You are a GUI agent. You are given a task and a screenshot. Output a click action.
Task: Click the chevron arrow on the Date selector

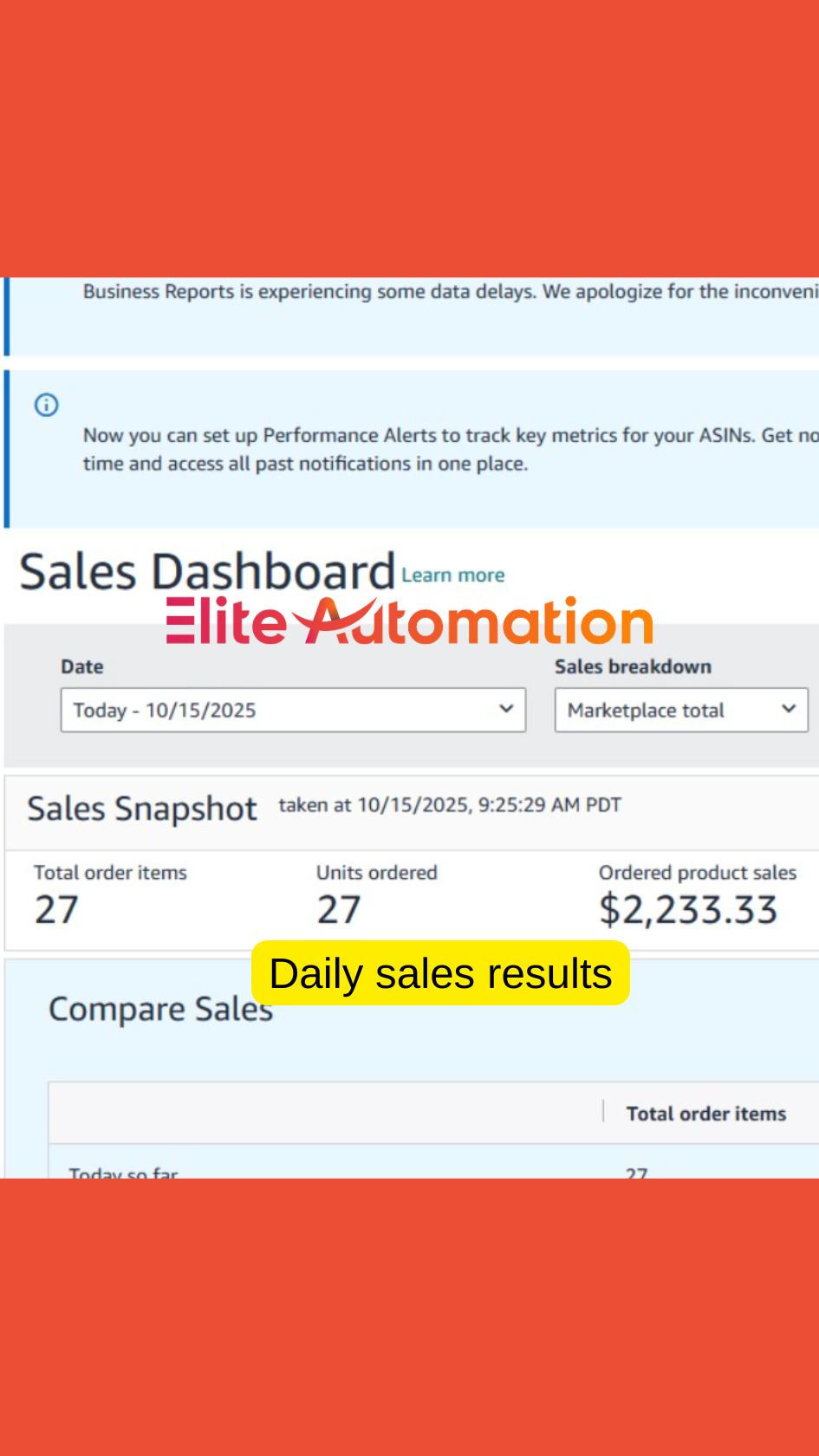(x=507, y=709)
